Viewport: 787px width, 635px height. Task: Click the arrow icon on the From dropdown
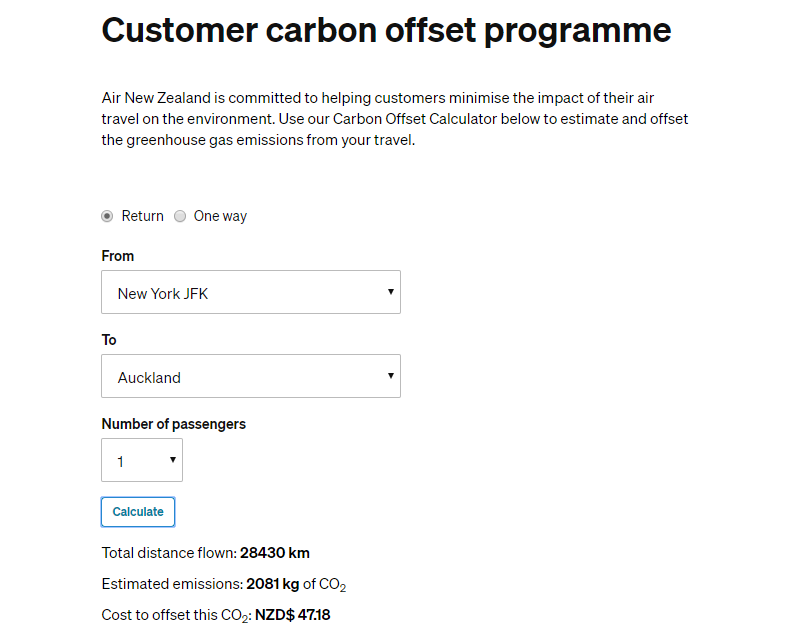point(389,292)
